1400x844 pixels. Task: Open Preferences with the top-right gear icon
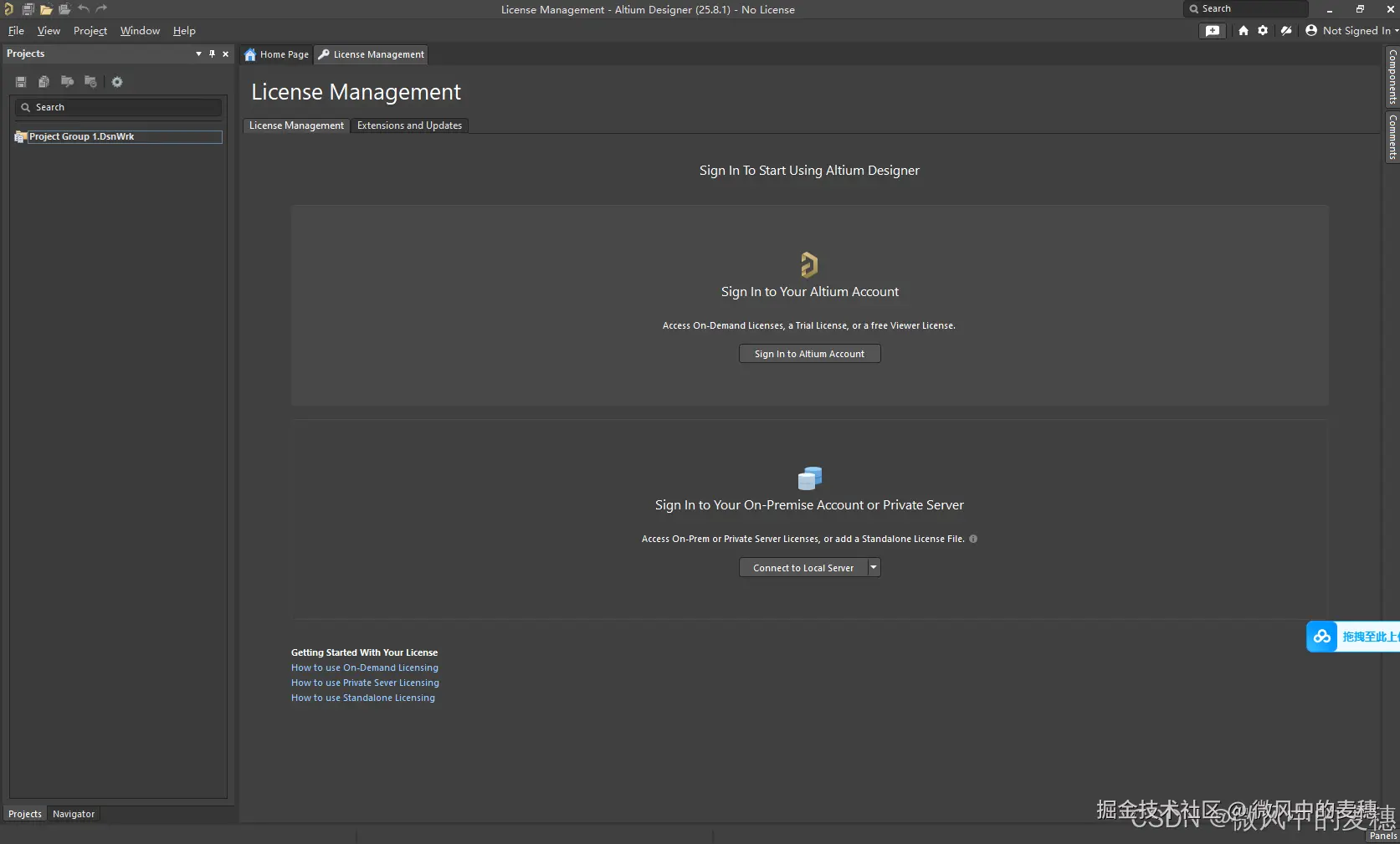point(1263,31)
